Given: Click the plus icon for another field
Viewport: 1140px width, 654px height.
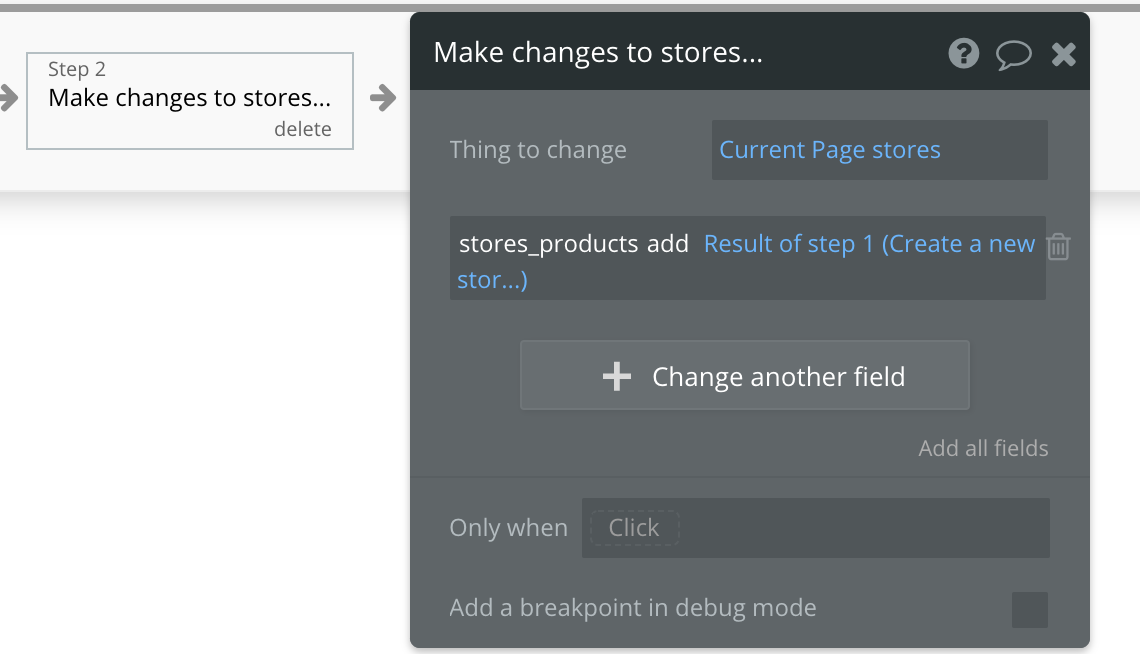Looking at the screenshot, I should (616, 376).
